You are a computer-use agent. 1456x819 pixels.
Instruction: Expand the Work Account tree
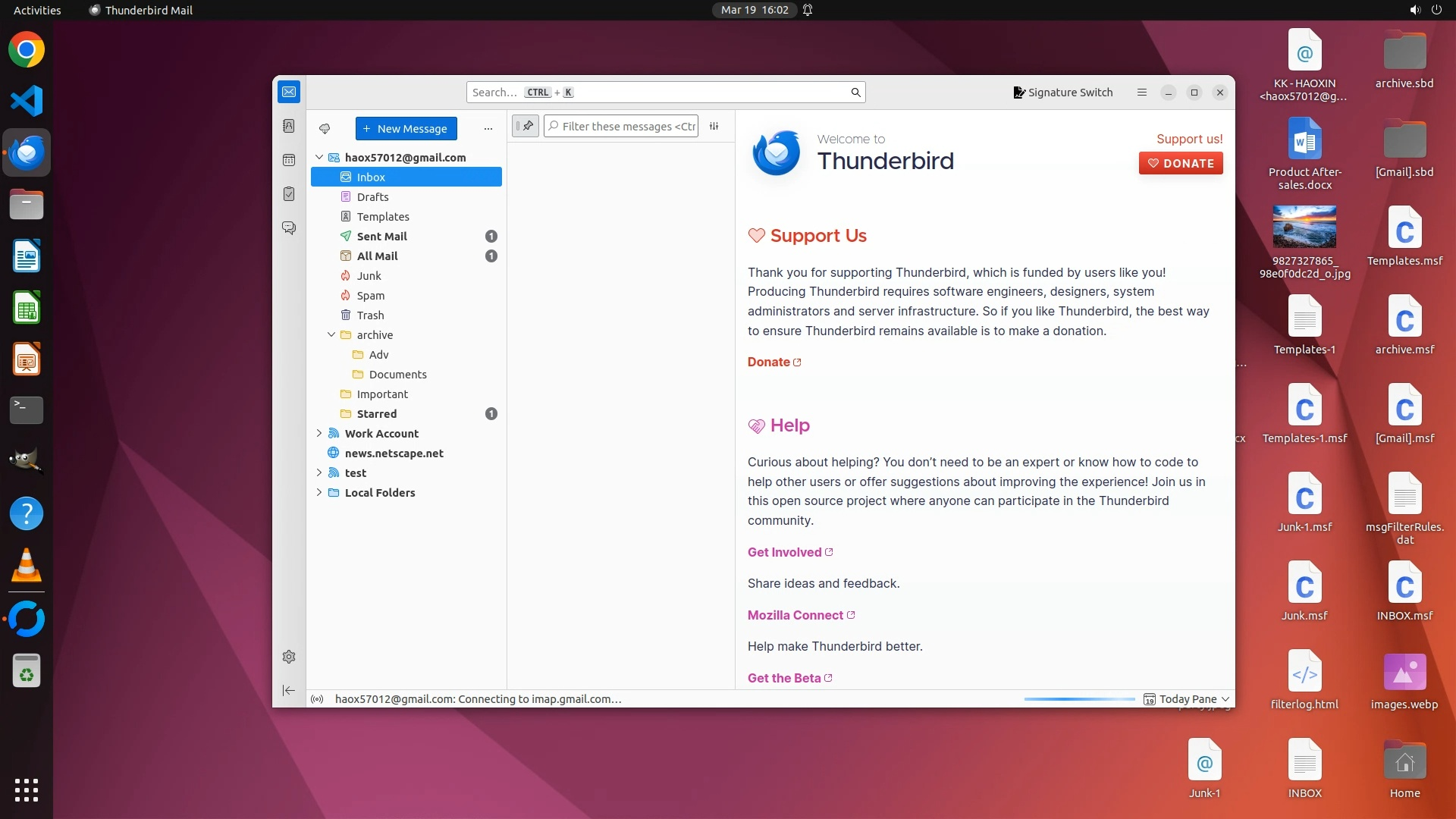coord(319,433)
